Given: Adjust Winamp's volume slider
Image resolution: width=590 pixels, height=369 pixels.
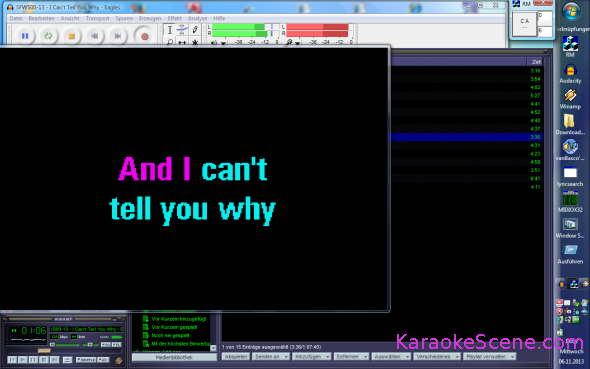Looking at the screenshot, I should (64, 345).
